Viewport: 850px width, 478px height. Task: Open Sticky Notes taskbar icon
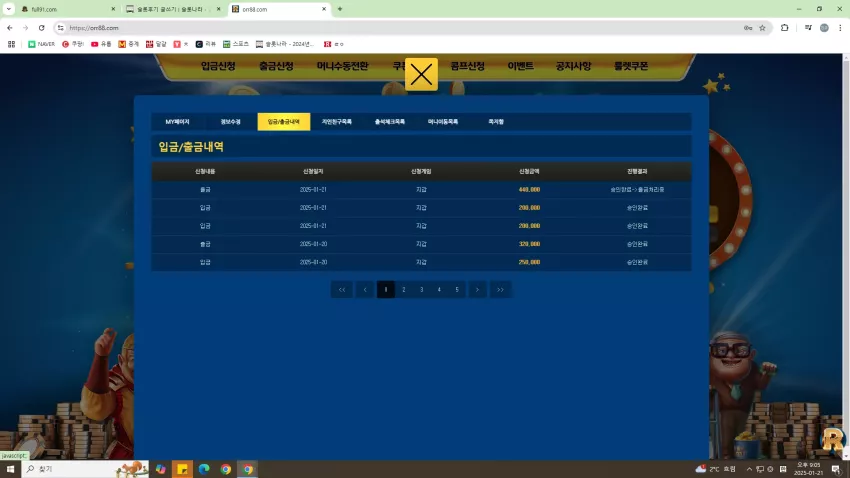click(182, 469)
